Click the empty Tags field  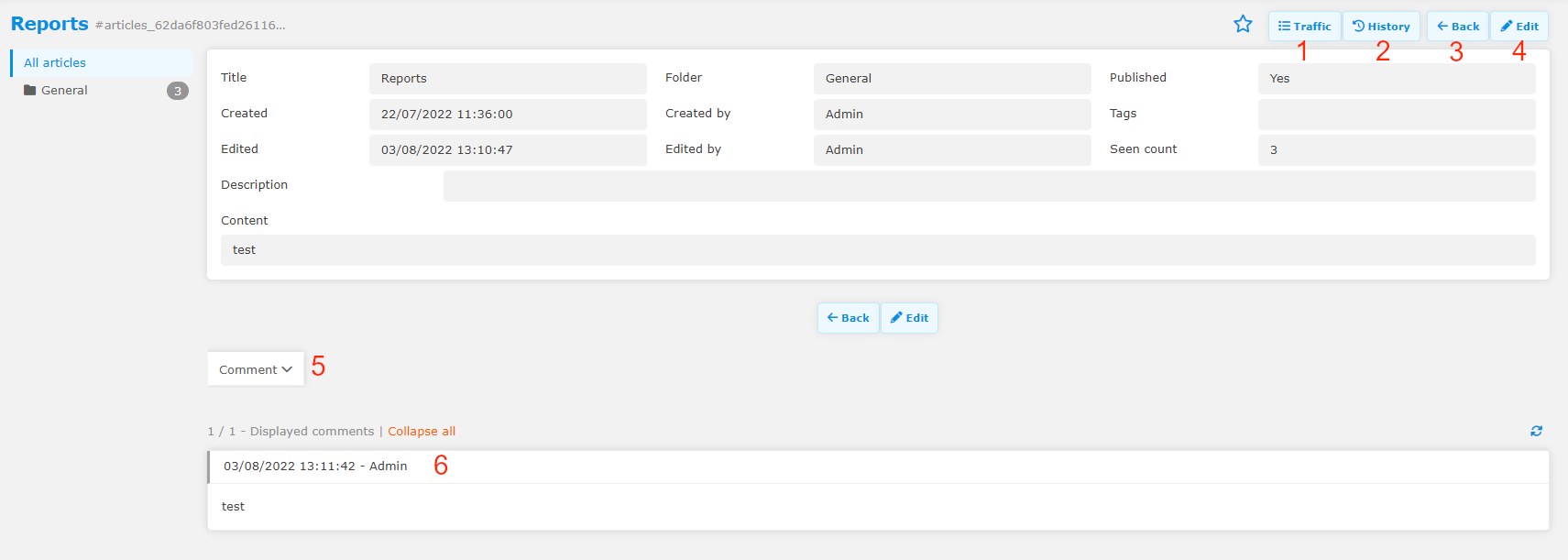[1396, 115]
